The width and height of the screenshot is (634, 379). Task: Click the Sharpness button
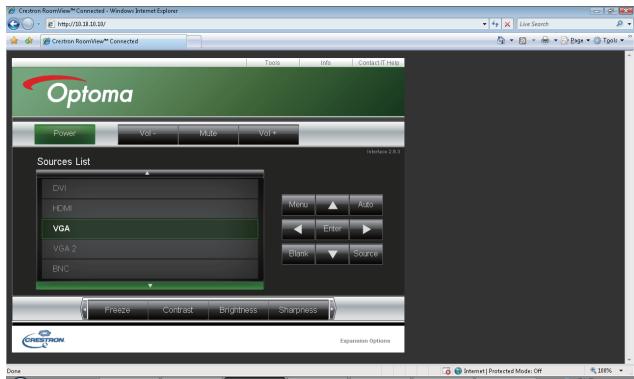[x=298, y=310]
